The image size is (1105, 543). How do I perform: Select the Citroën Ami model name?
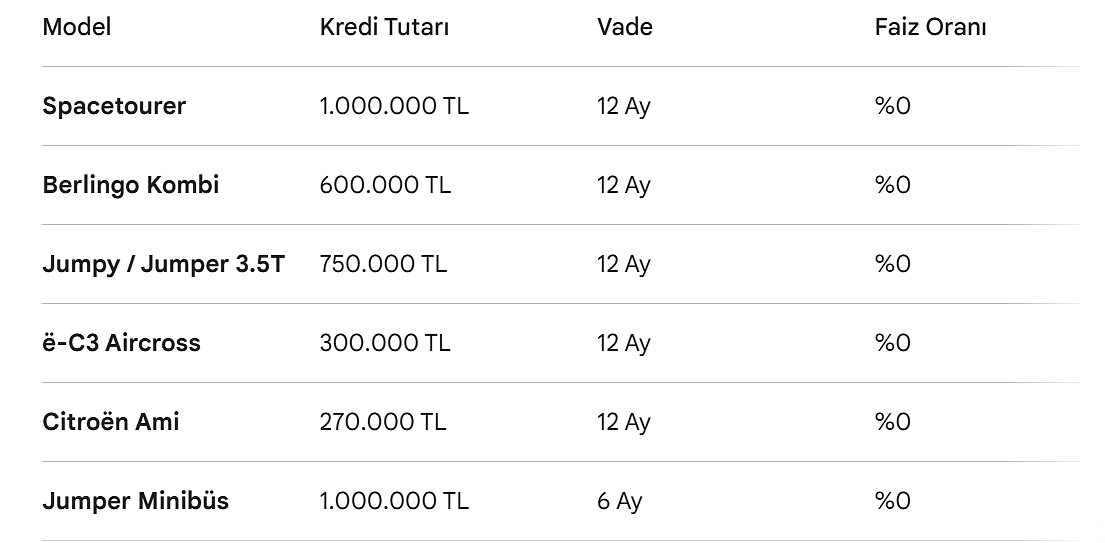pos(111,422)
